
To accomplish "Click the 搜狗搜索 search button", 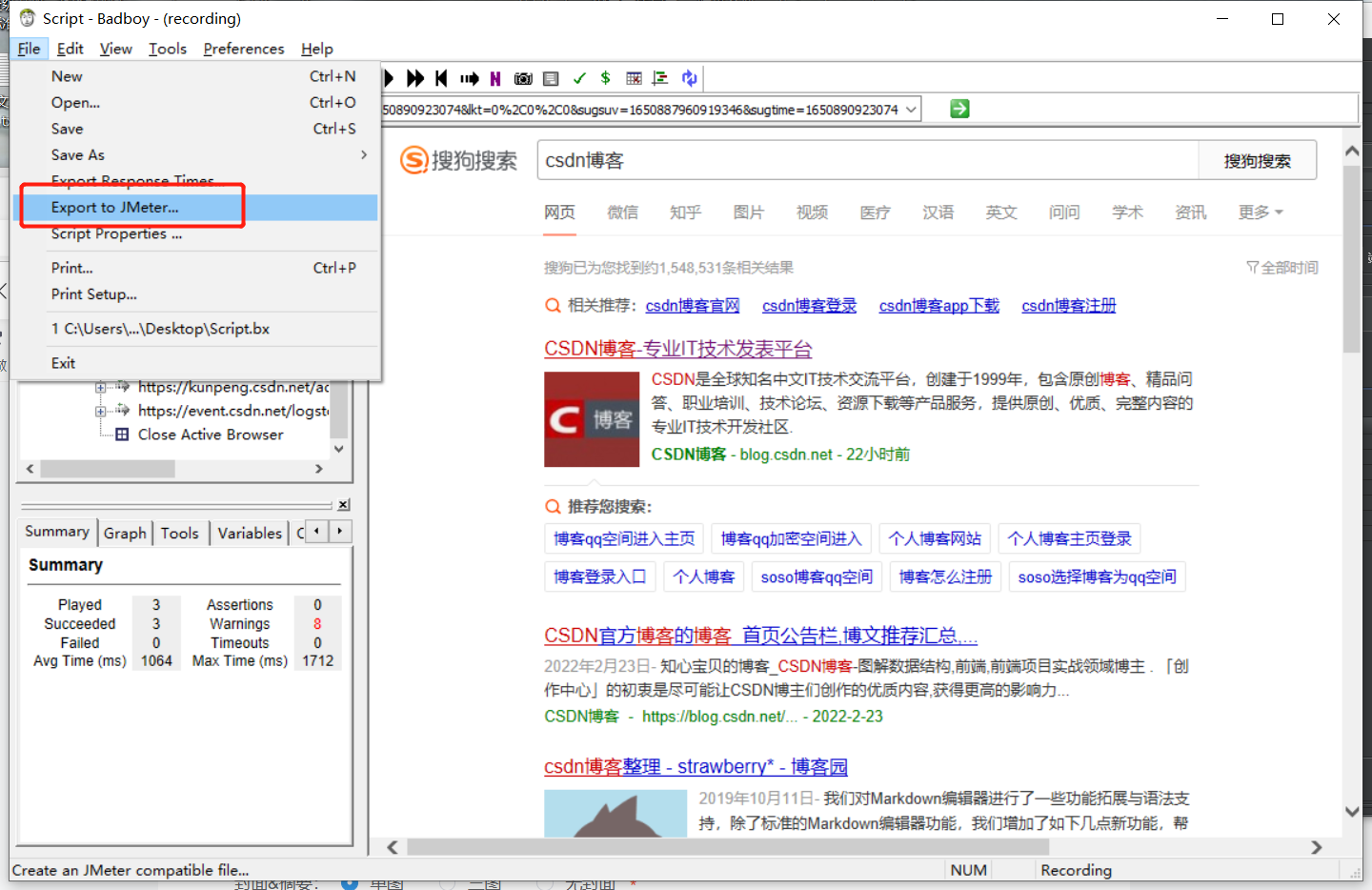I will click(x=1256, y=159).
